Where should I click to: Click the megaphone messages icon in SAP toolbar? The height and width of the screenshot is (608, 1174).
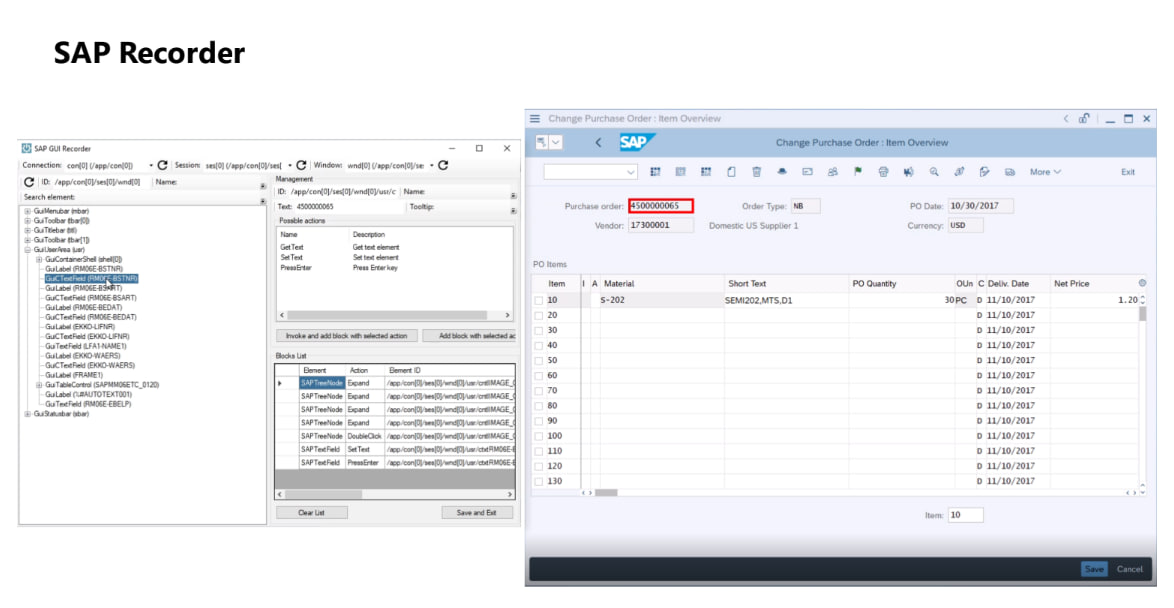pyautogui.click(x=908, y=172)
